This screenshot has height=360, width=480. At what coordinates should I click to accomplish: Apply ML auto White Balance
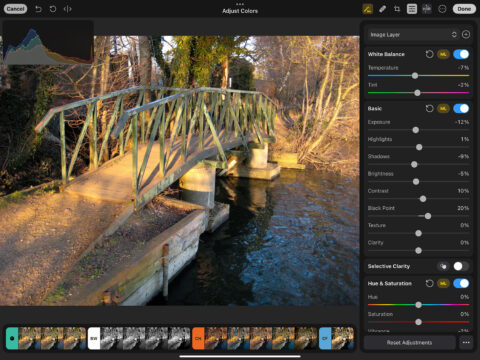tap(443, 54)
